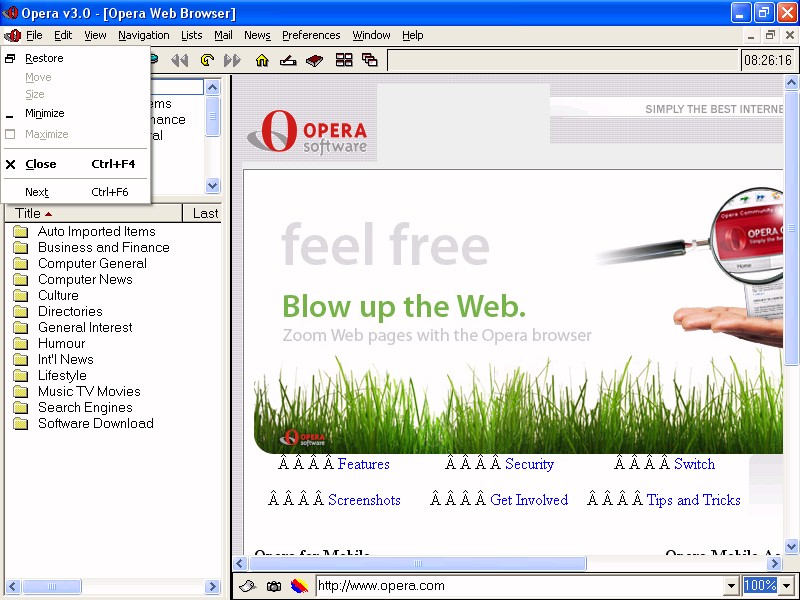
Task: Click the http://www.opera.com address field
Action: [x=520, y=586]
